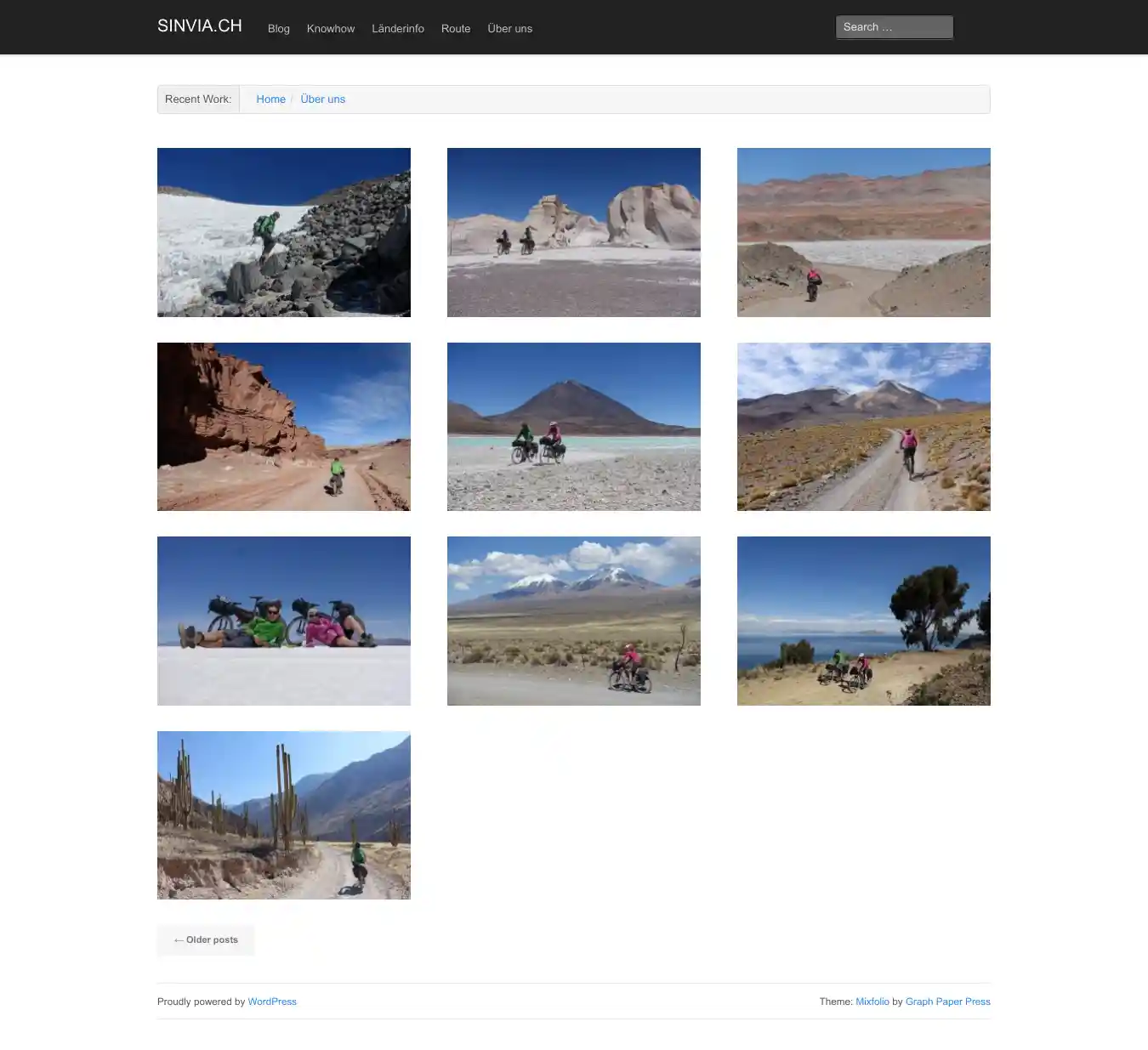
Task: Open the white rock formations cyclists photo
Action: (x=573, y=232)
